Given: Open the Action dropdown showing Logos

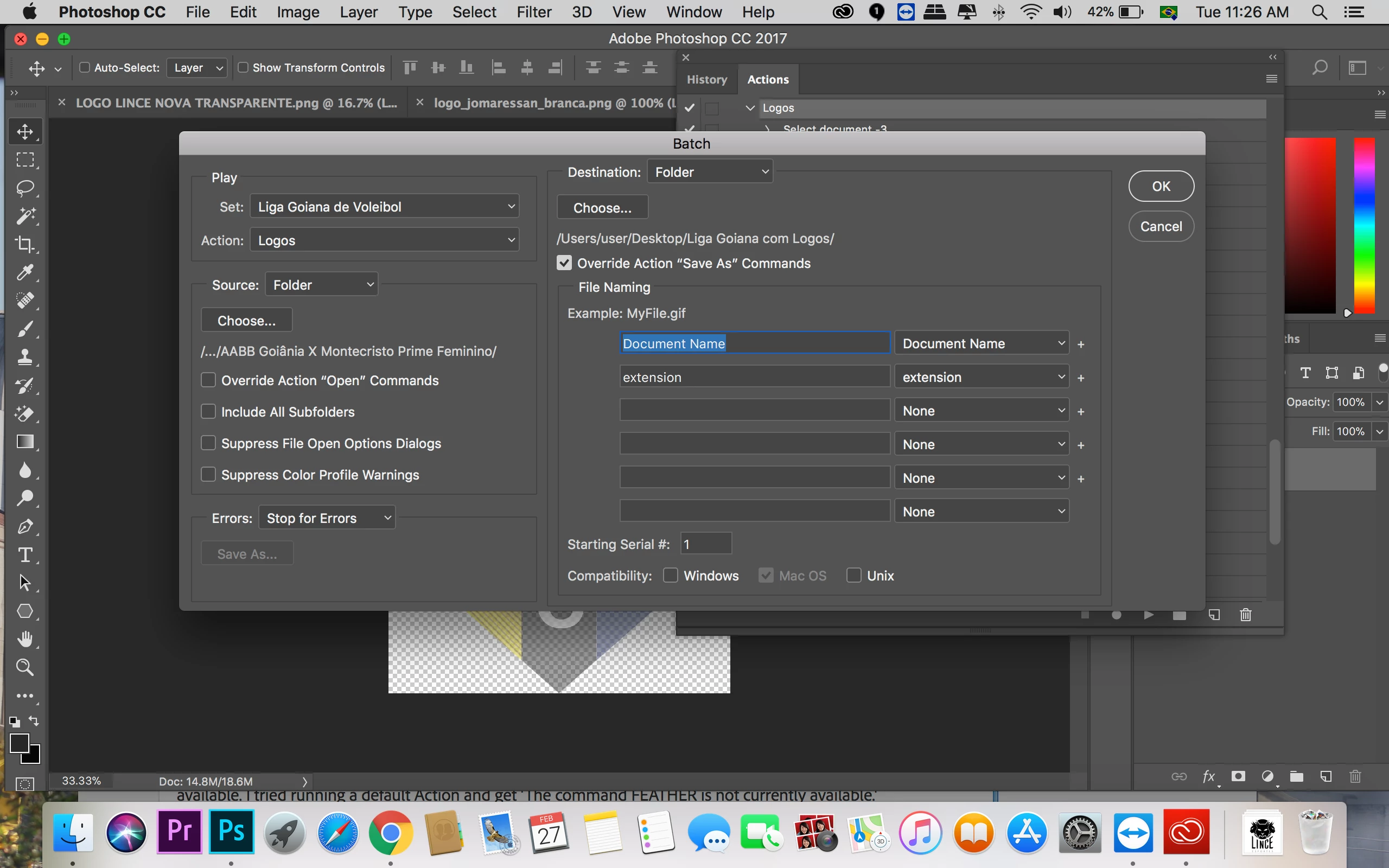Looking at the screenshot, I should pos(384,240).
